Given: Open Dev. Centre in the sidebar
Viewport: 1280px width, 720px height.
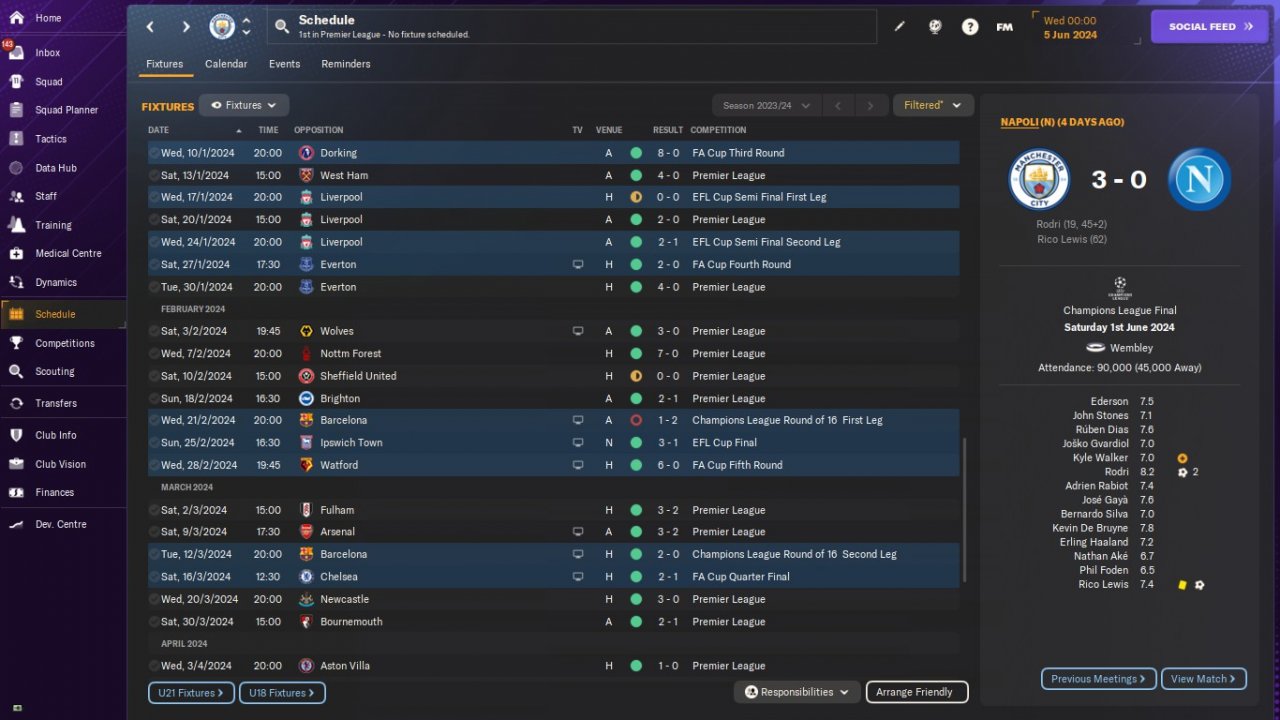Looking at the screenshot, I should click(x=62, y=524).
